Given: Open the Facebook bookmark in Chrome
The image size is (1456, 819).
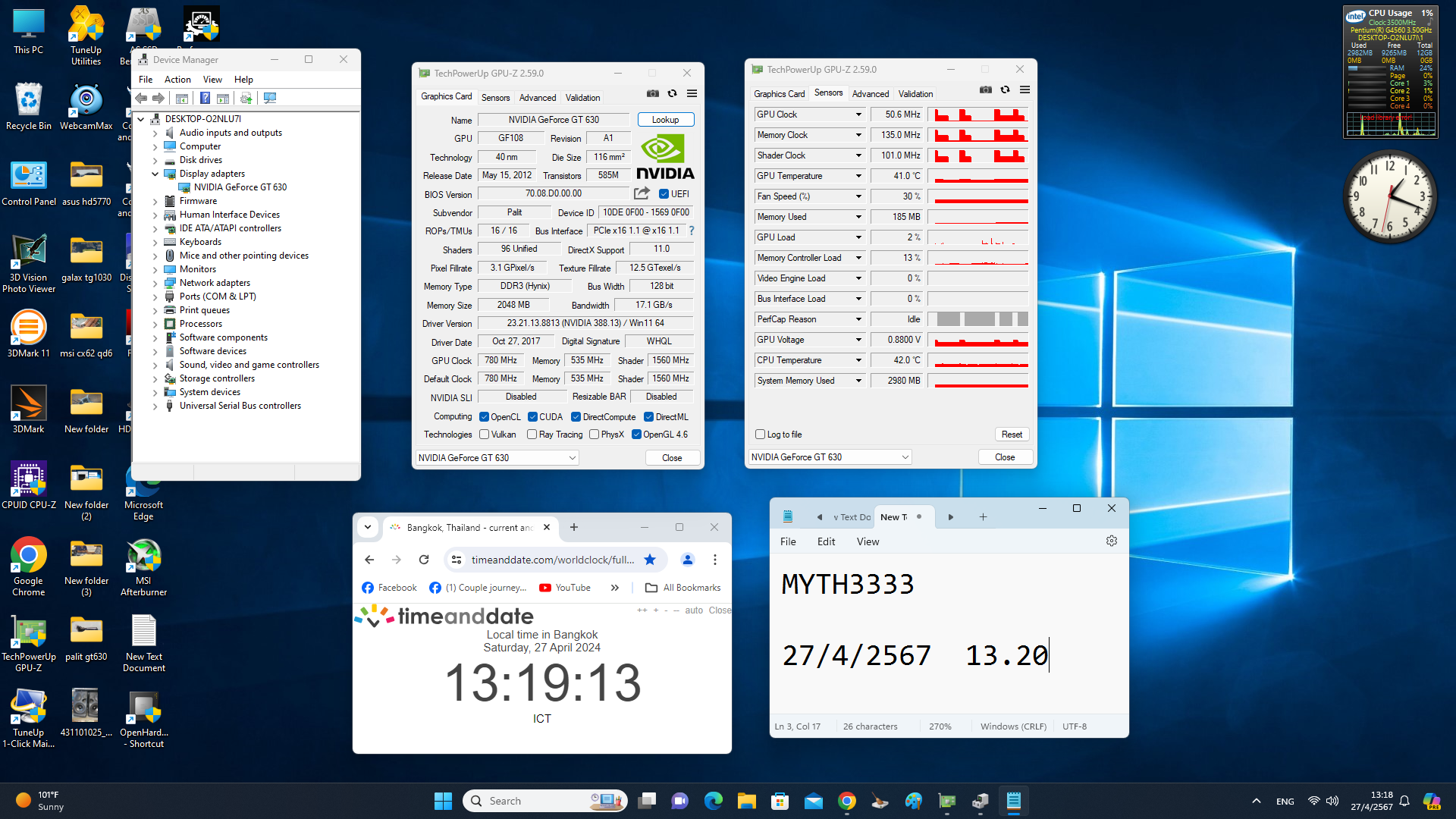Looking at the screenshot, I should [390, 588].
